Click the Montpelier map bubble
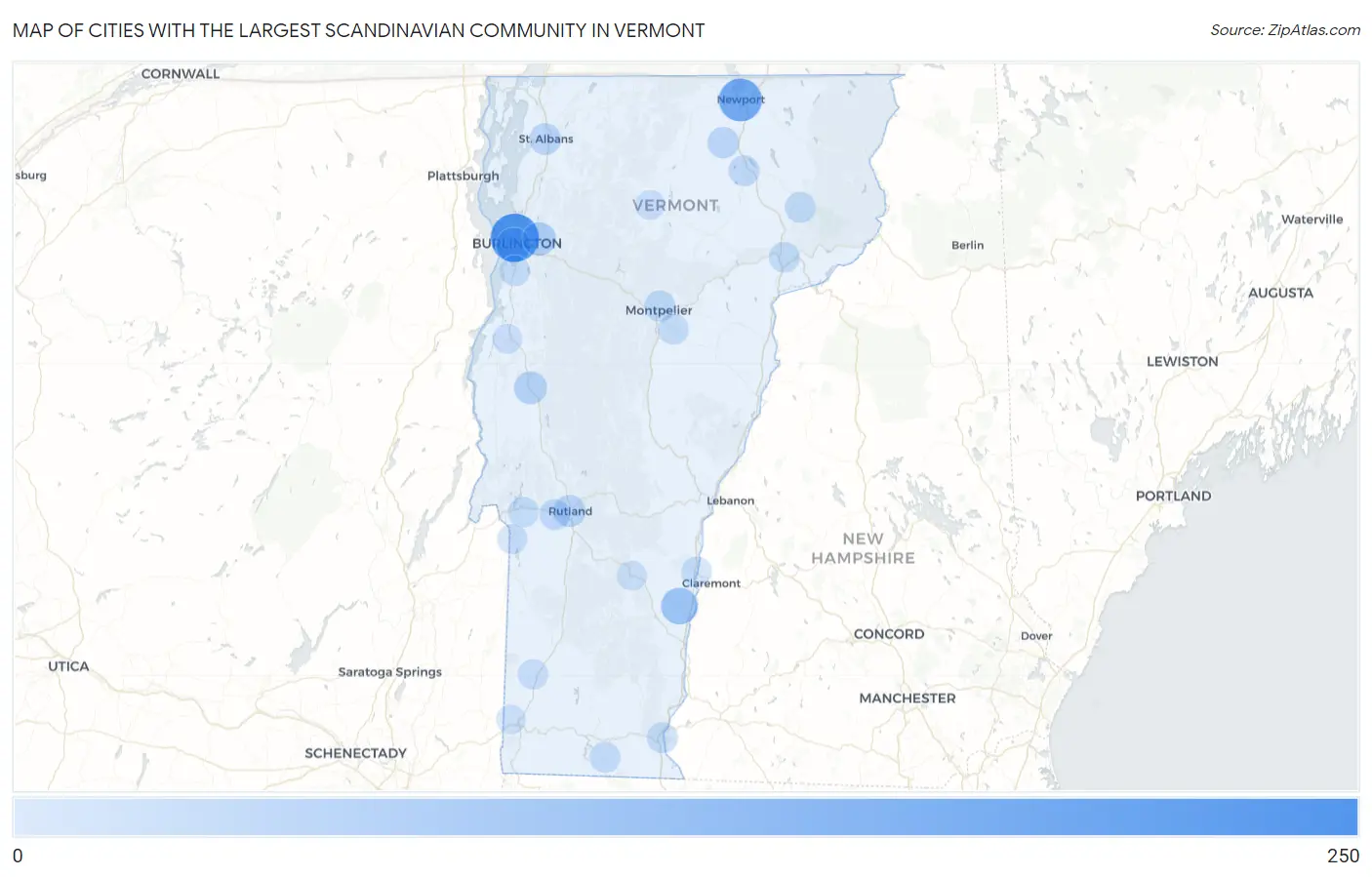Viewport: 1372px width, 877px height. click(x=660, y=306)
